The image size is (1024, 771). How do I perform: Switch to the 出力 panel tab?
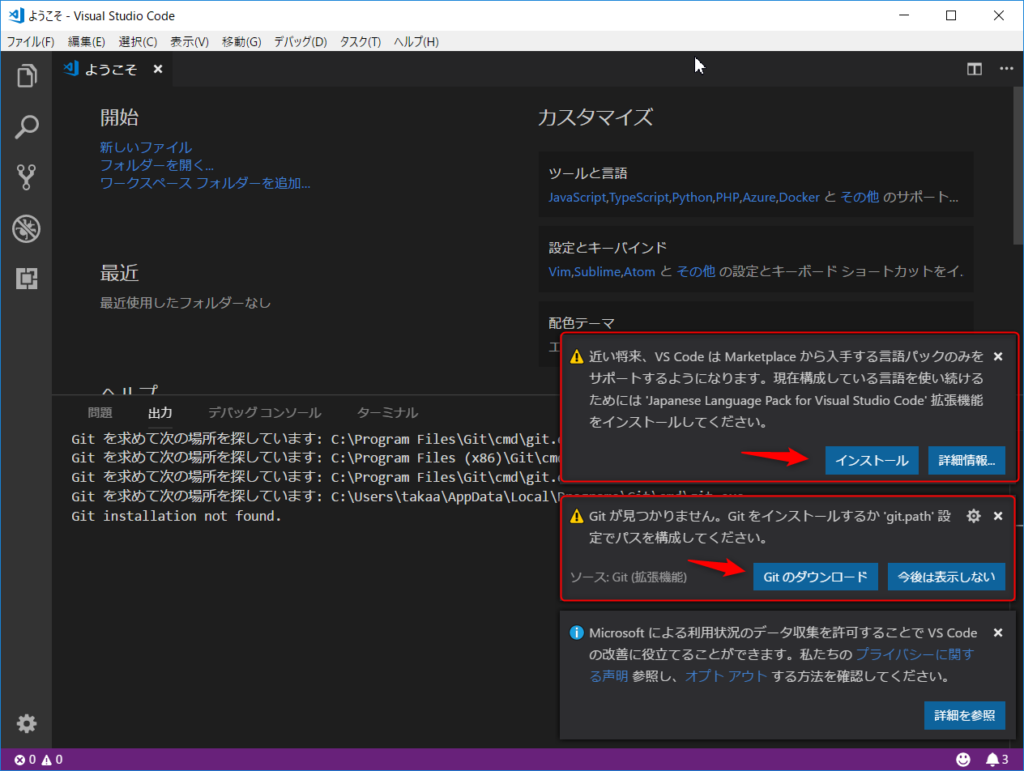coord(160,413)
